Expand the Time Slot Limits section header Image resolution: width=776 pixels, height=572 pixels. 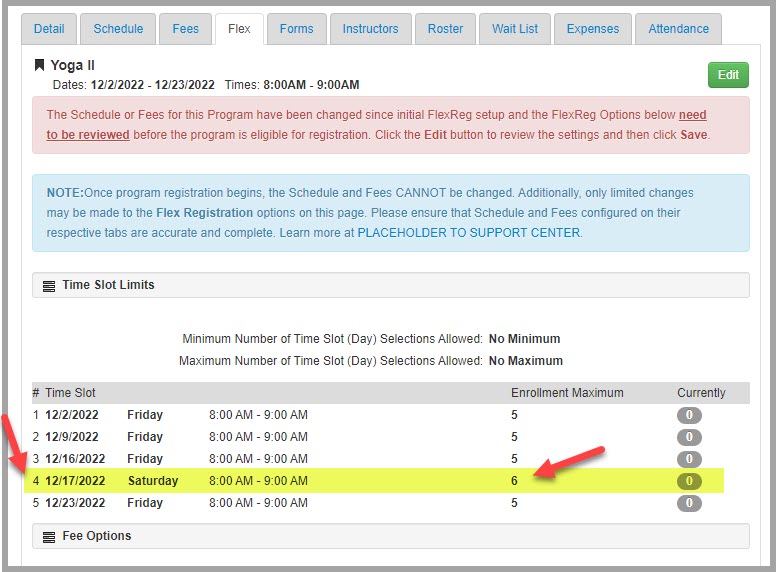pos(390,285)
